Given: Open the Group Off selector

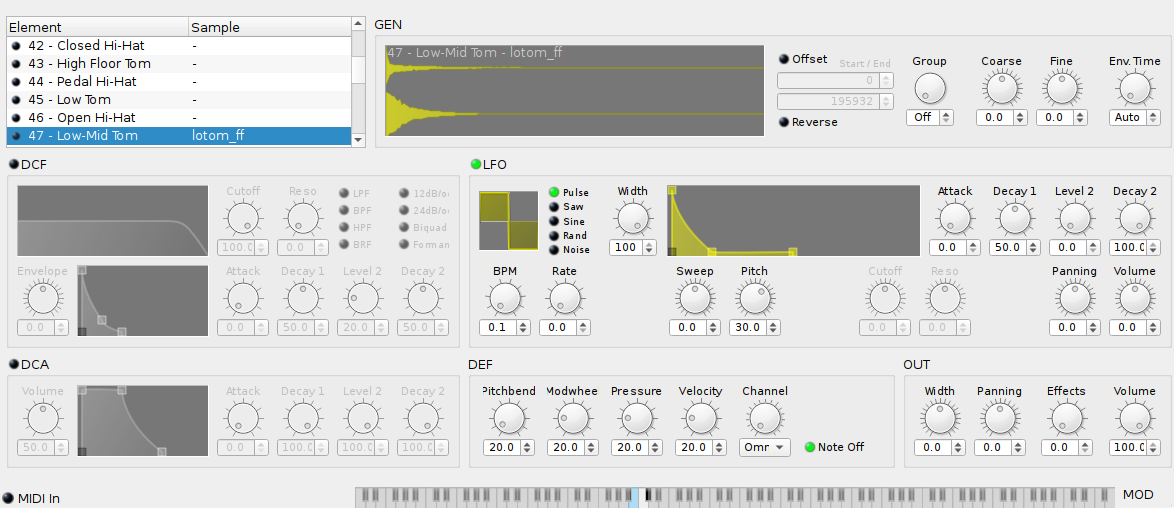Looking at the screenshot, I should pos(929,117).
